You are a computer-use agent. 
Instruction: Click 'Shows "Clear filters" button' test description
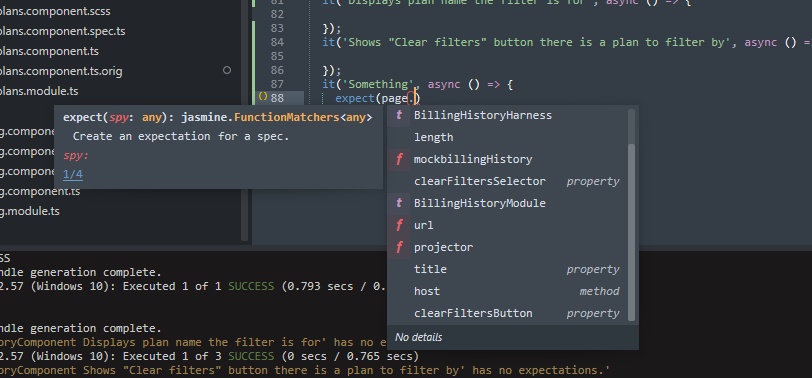(536, 42)
